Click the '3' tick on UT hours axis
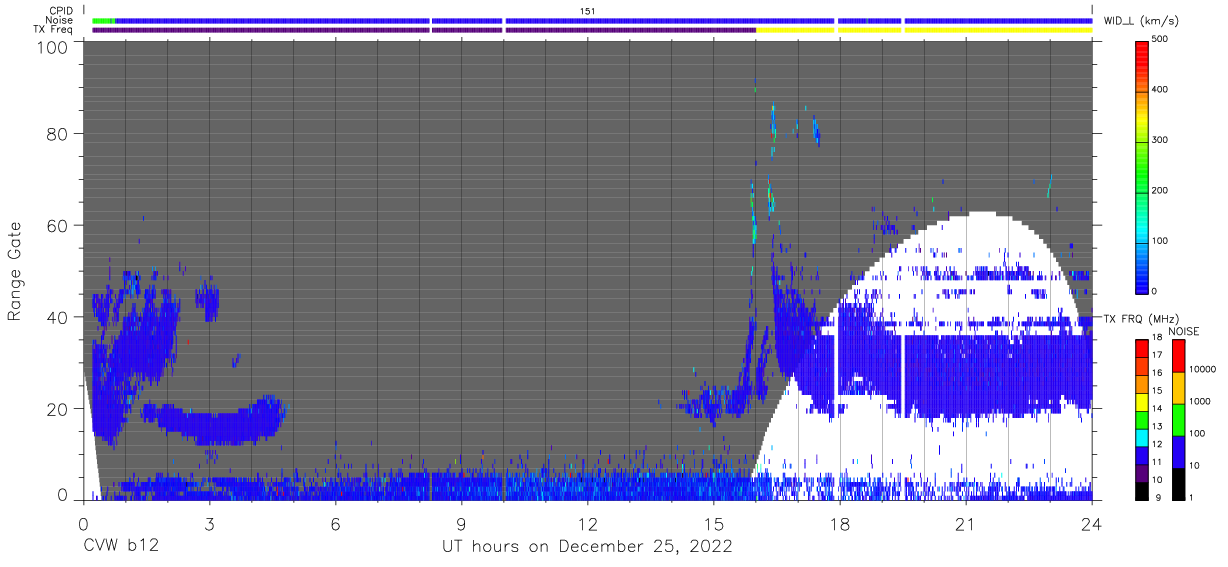The width and height of the screenshot is (1228, 567). (x=210, y=524)
